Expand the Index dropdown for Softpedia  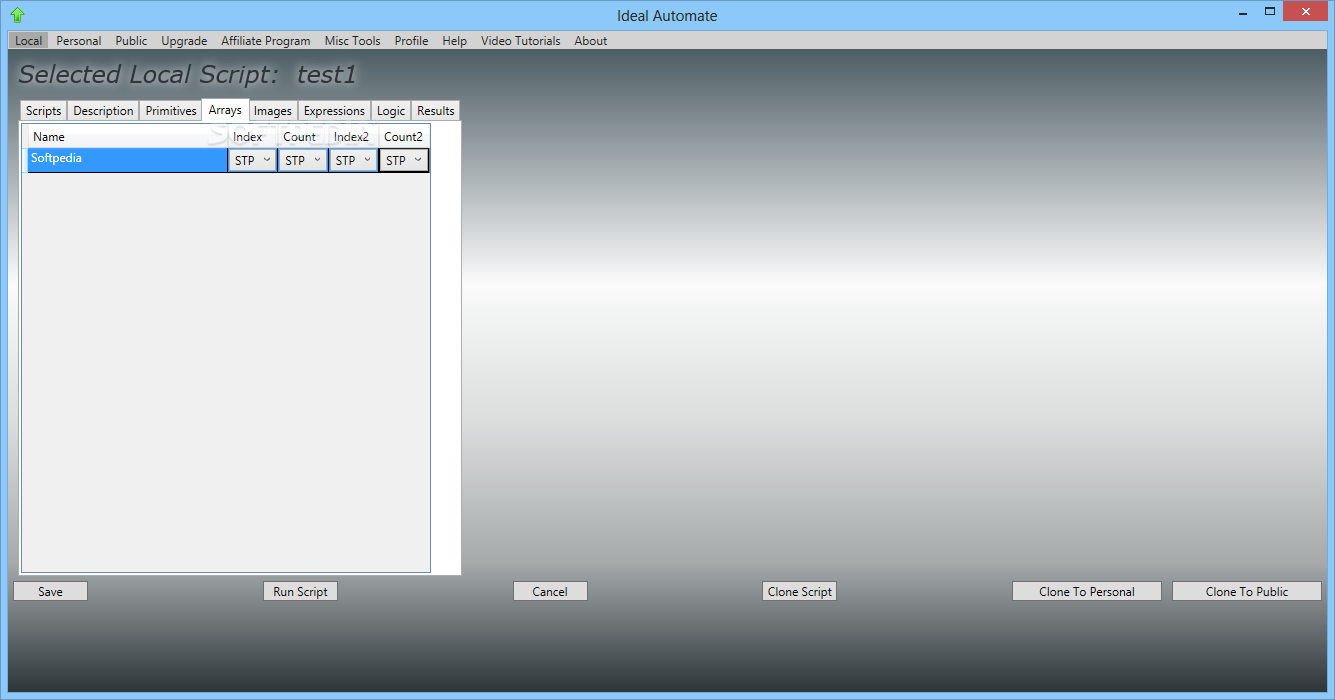coord(253,160)
